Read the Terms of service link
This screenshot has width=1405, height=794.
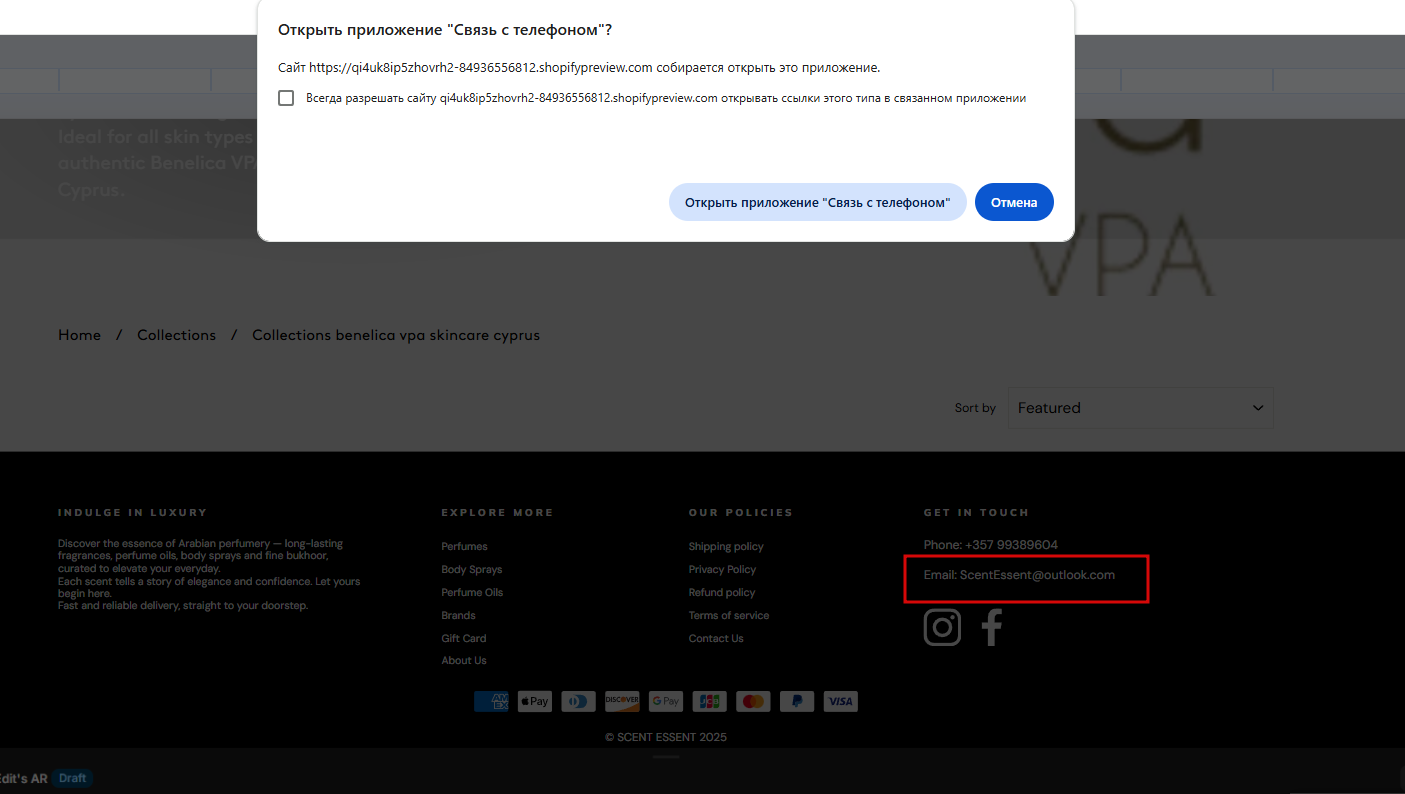click(x=729, y=615)
